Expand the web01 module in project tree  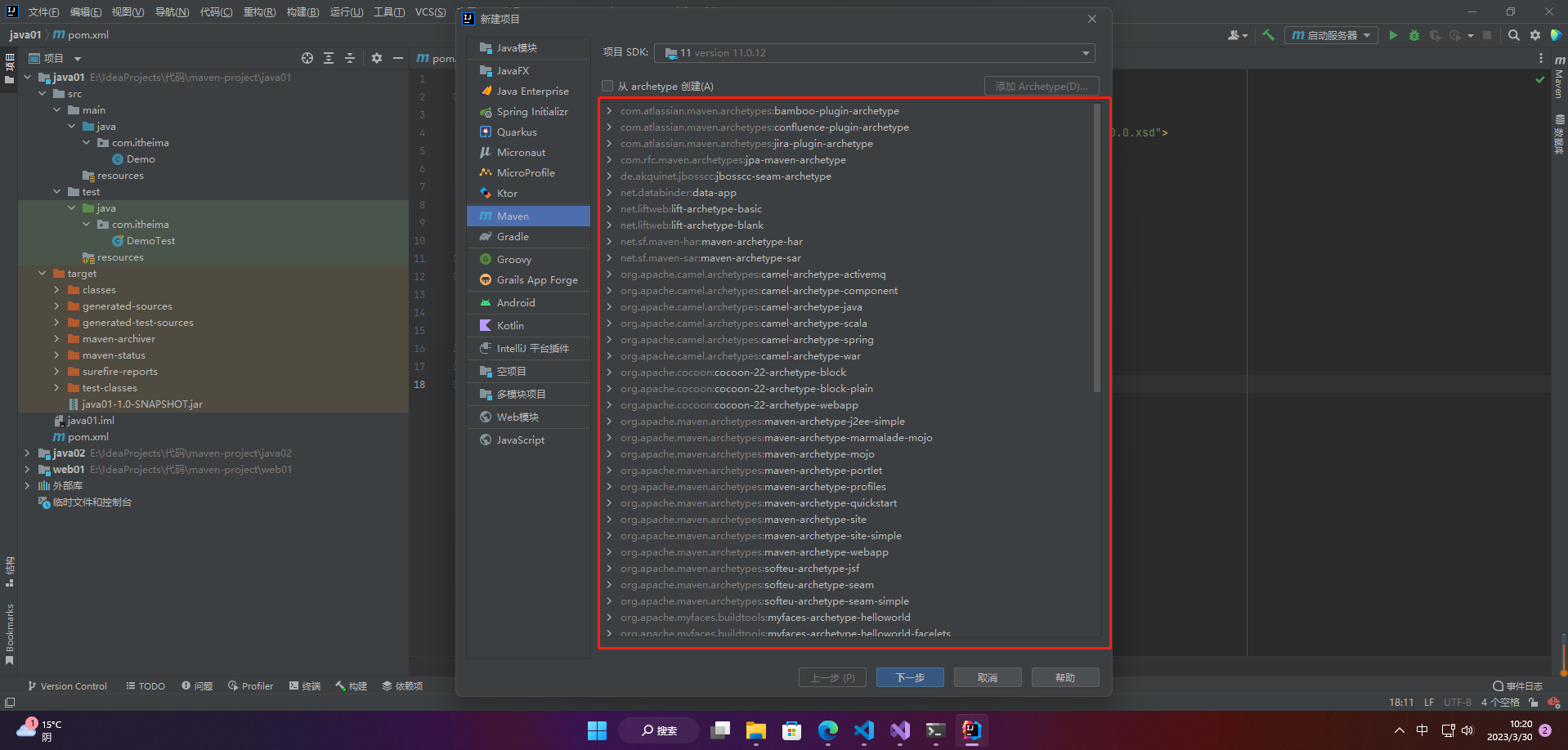[x=28, y=470]
